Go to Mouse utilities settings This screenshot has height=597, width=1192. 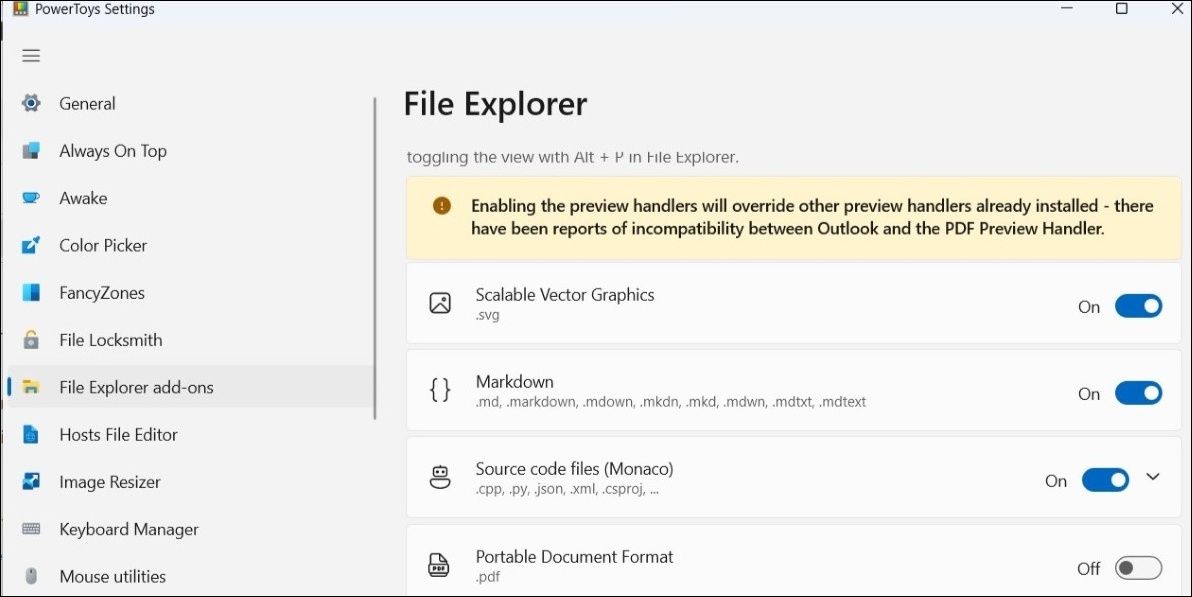click(112, 577)
